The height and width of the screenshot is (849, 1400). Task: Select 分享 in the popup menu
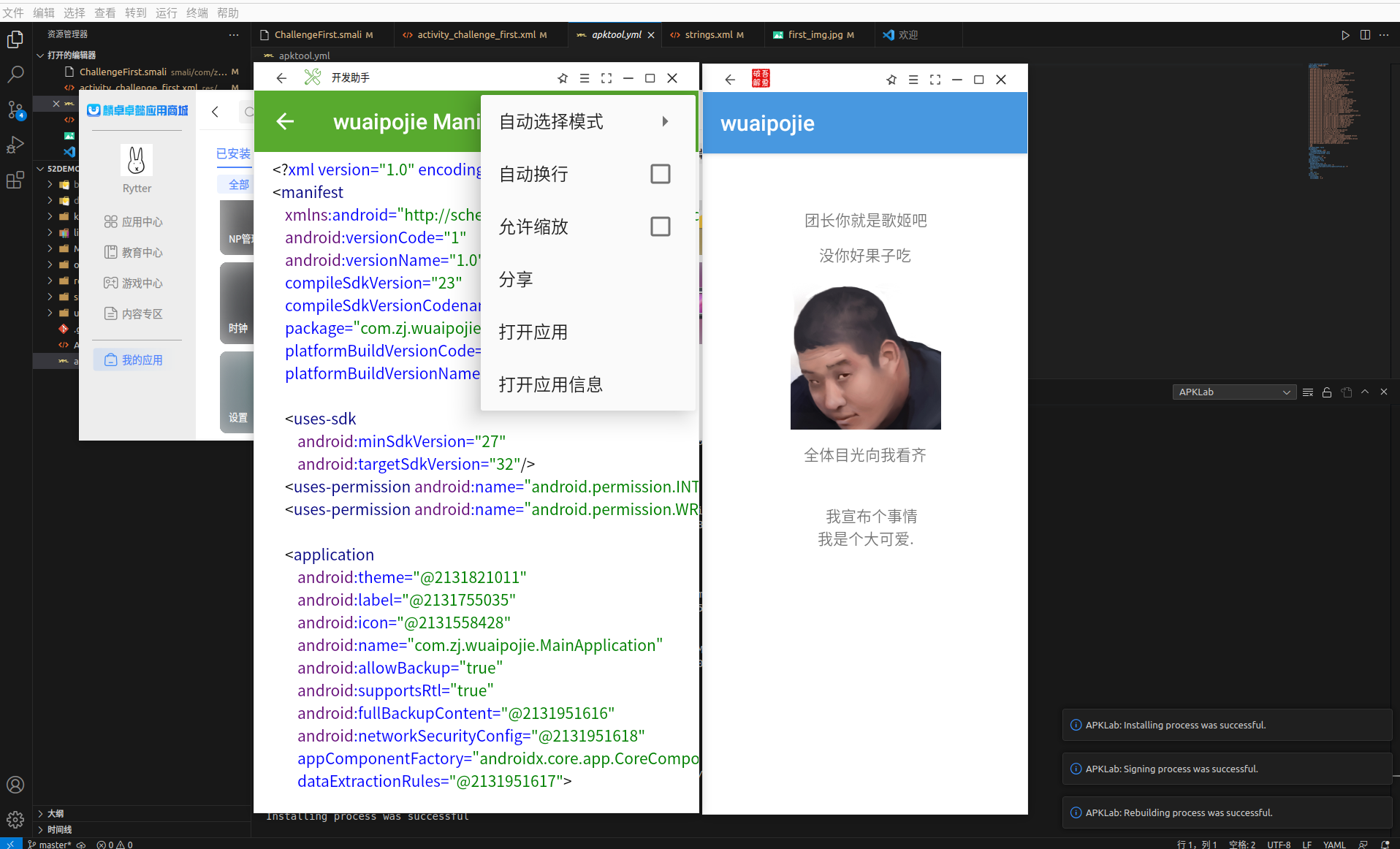[588, 279]
